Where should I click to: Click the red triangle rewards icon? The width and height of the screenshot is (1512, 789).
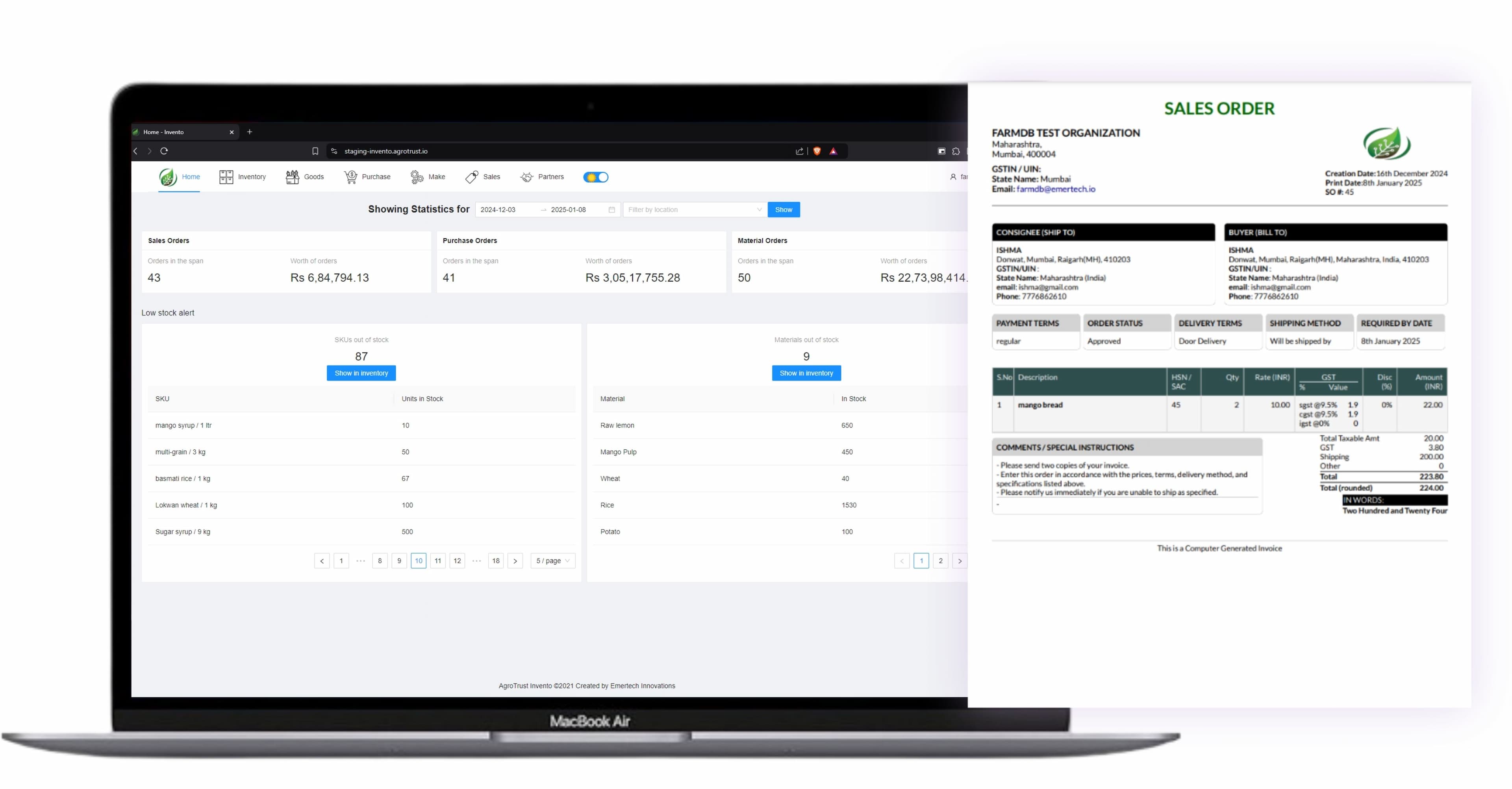833,151
